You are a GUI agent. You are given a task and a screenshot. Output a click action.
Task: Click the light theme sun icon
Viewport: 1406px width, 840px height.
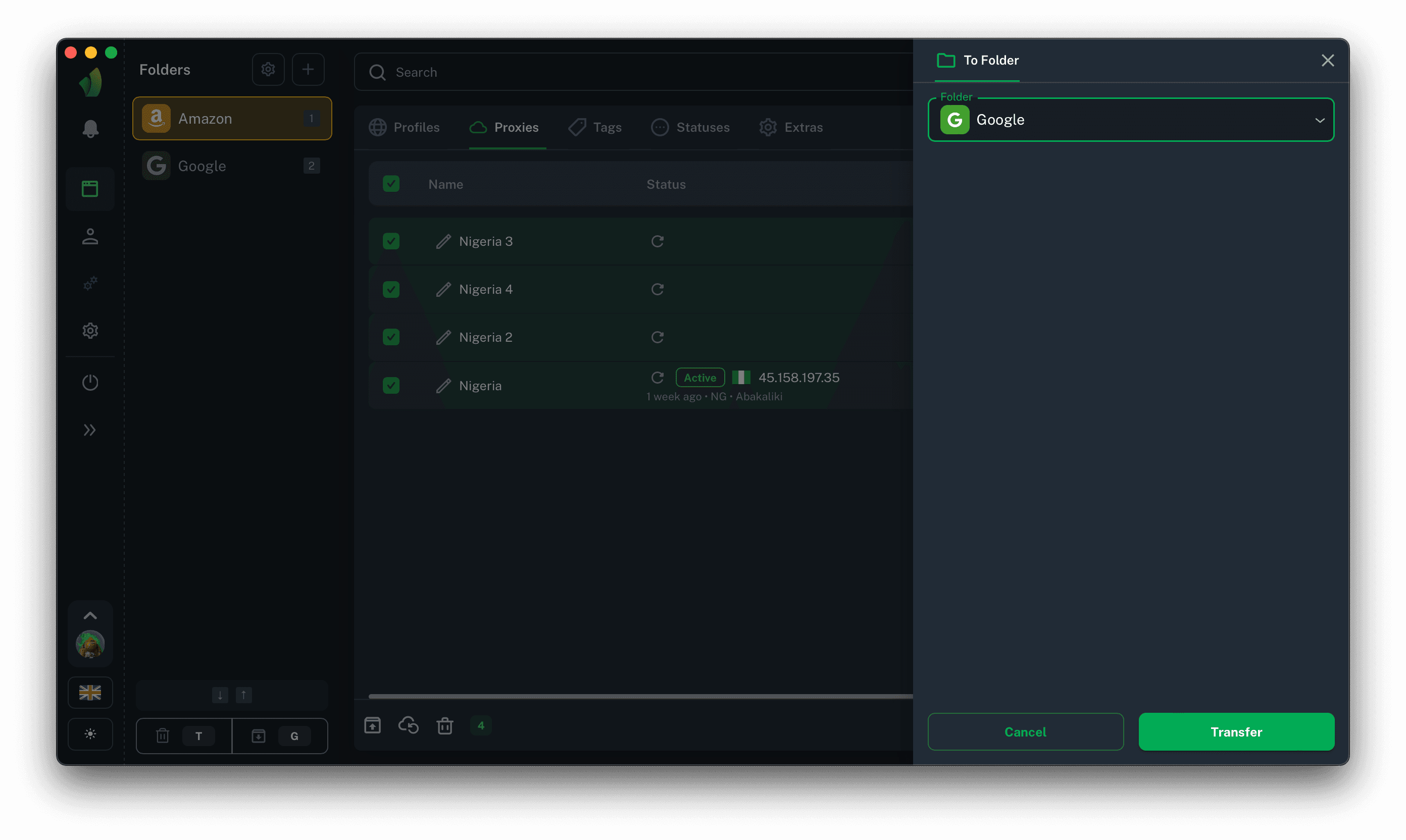pos(90,734)
